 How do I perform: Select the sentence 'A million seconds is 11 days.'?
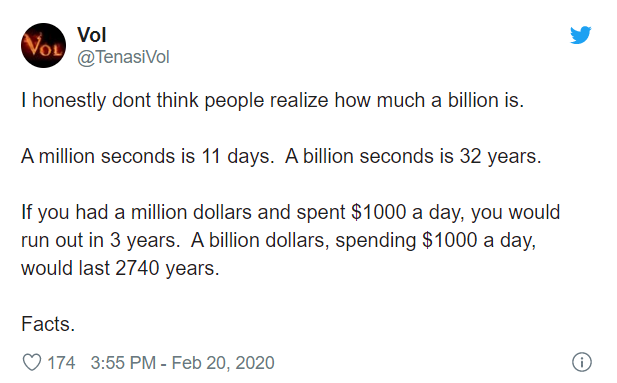point(148,156)
